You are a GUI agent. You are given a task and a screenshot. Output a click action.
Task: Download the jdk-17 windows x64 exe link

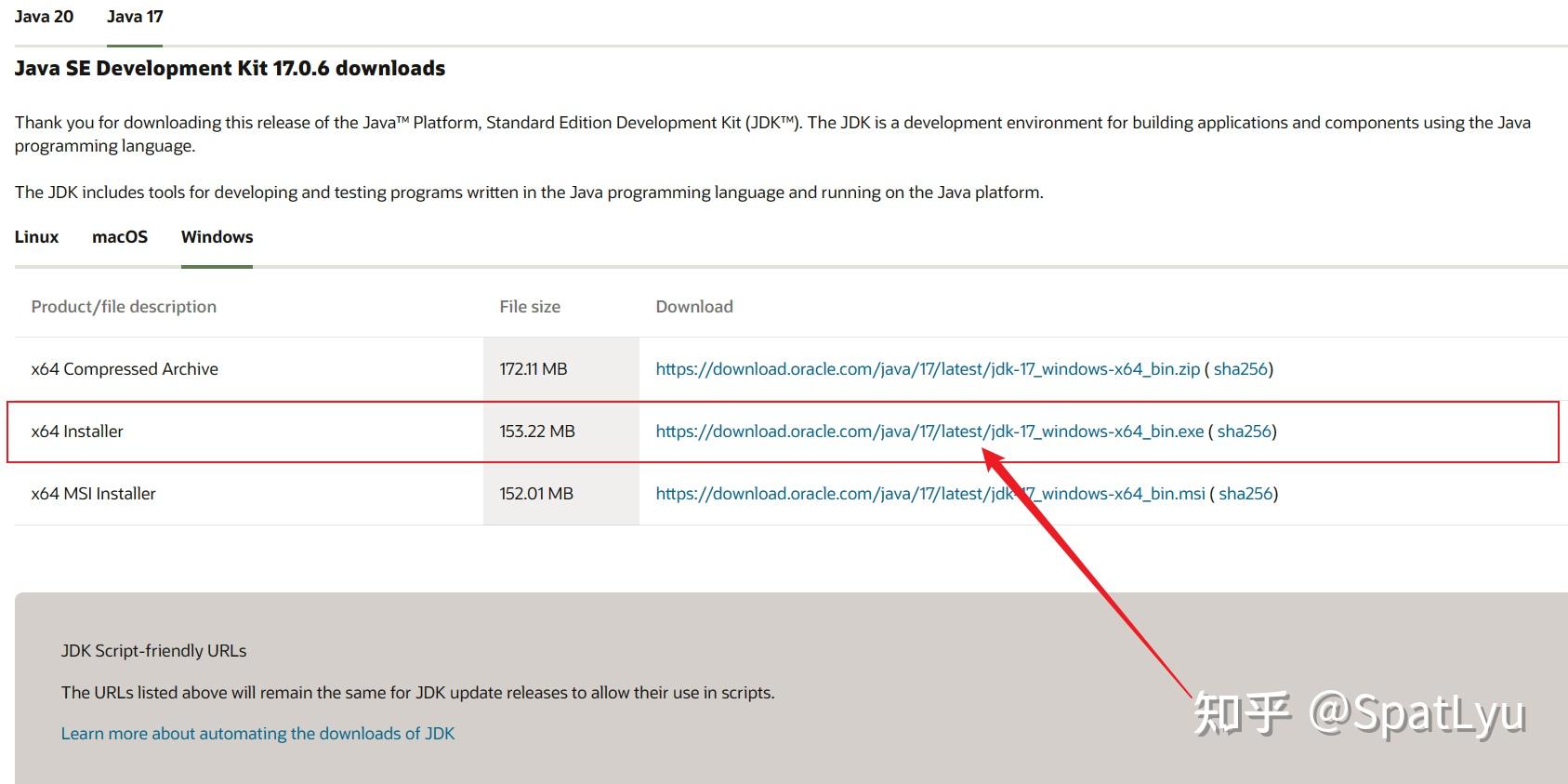coord(929,432)
